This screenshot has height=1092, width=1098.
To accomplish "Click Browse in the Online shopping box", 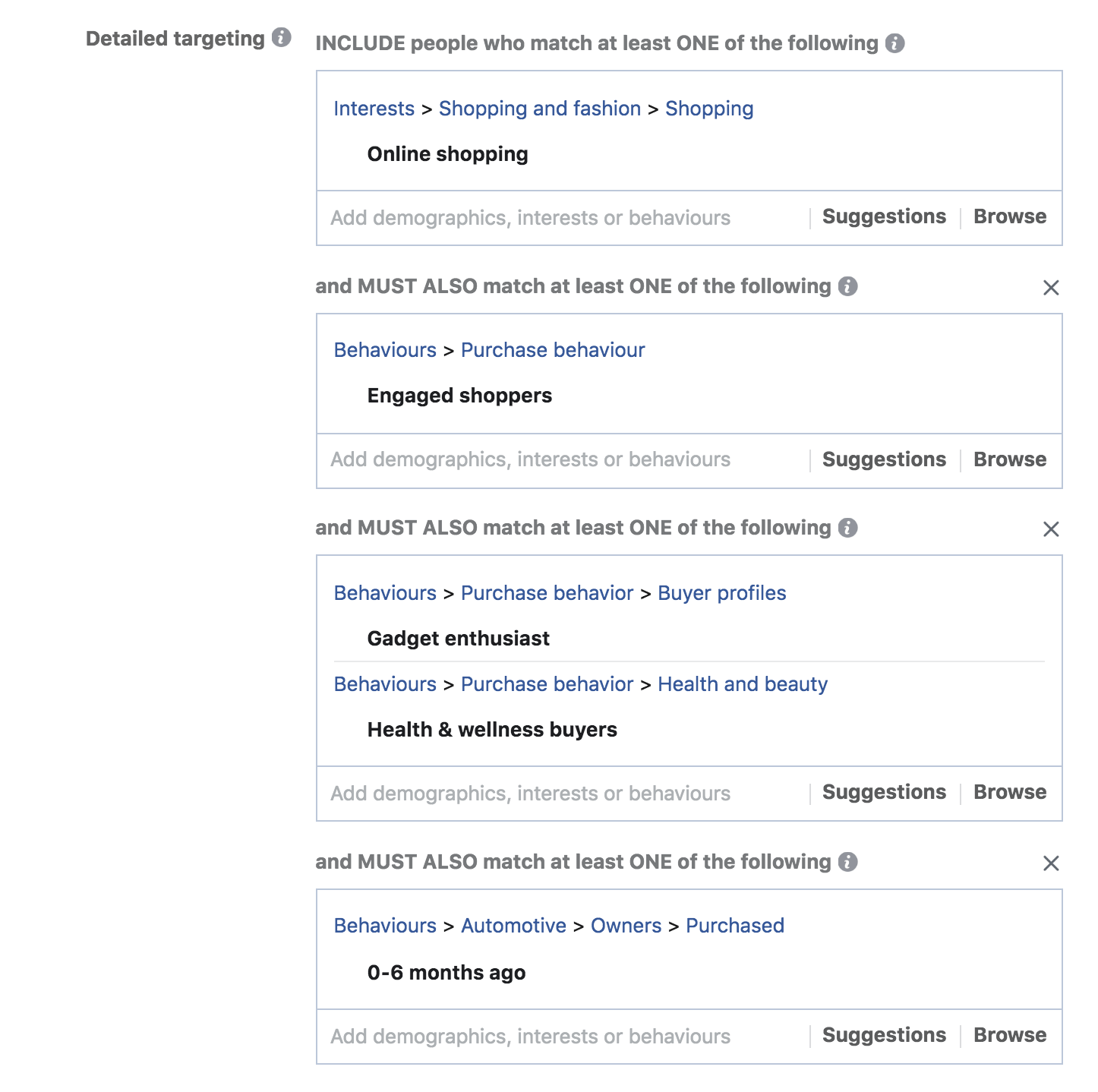I will (1010, 216).
